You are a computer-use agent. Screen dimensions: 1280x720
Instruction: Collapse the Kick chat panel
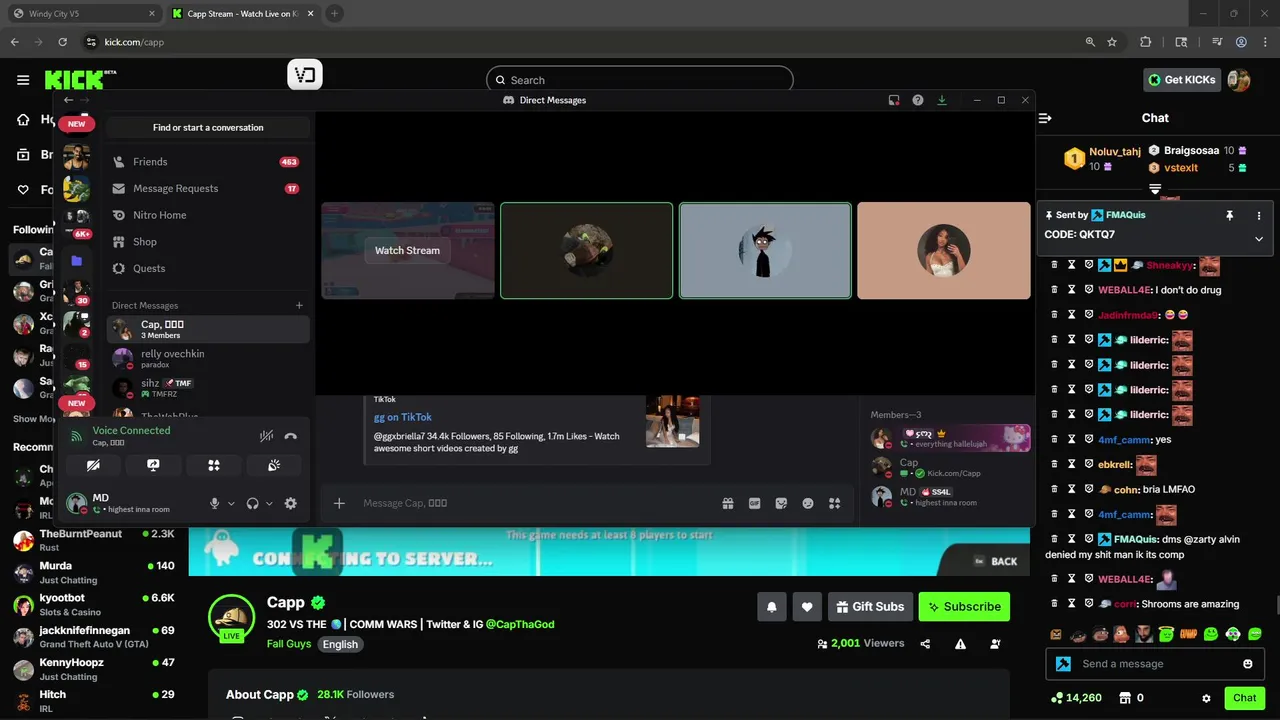click(x=1045, y=118)
